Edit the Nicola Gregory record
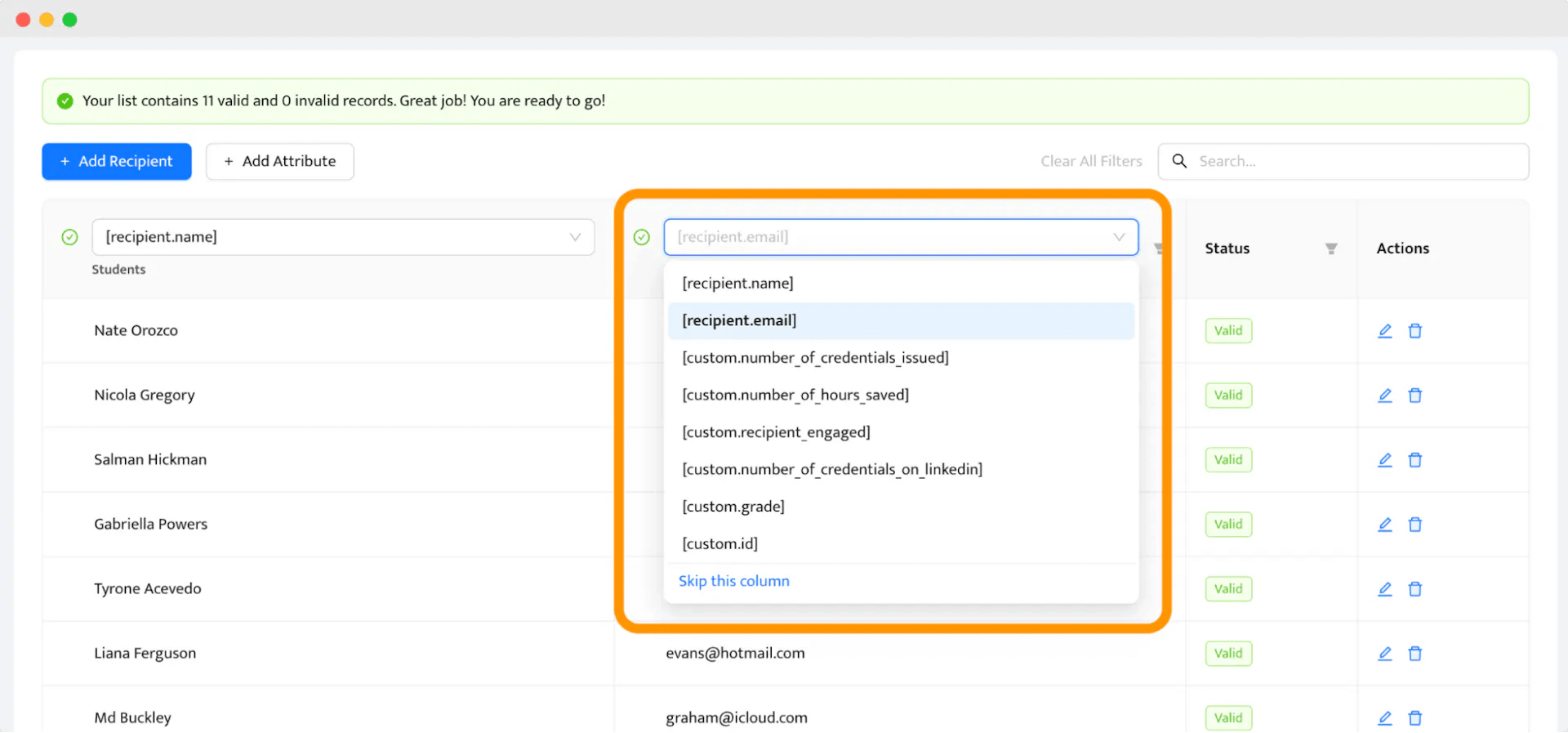This screenshot has width=1568, height=733. (1385, 396)
